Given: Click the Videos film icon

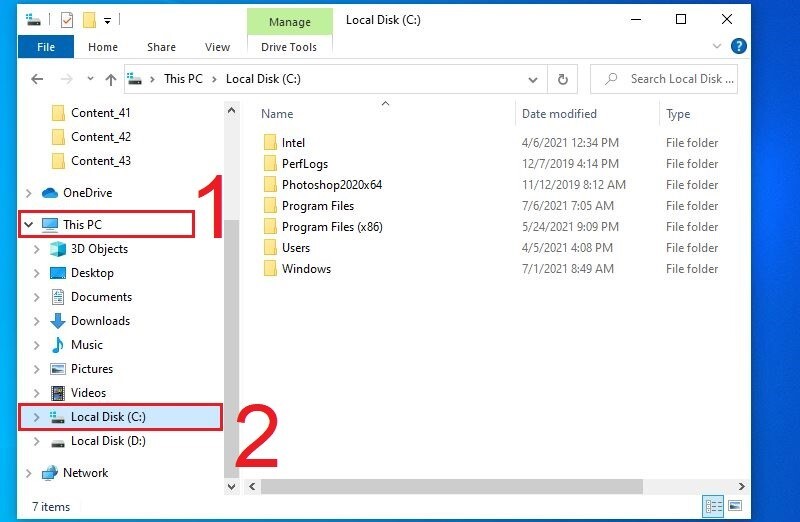Looking at the screenshot, I should pyautogui.click(x=58, y=393).
